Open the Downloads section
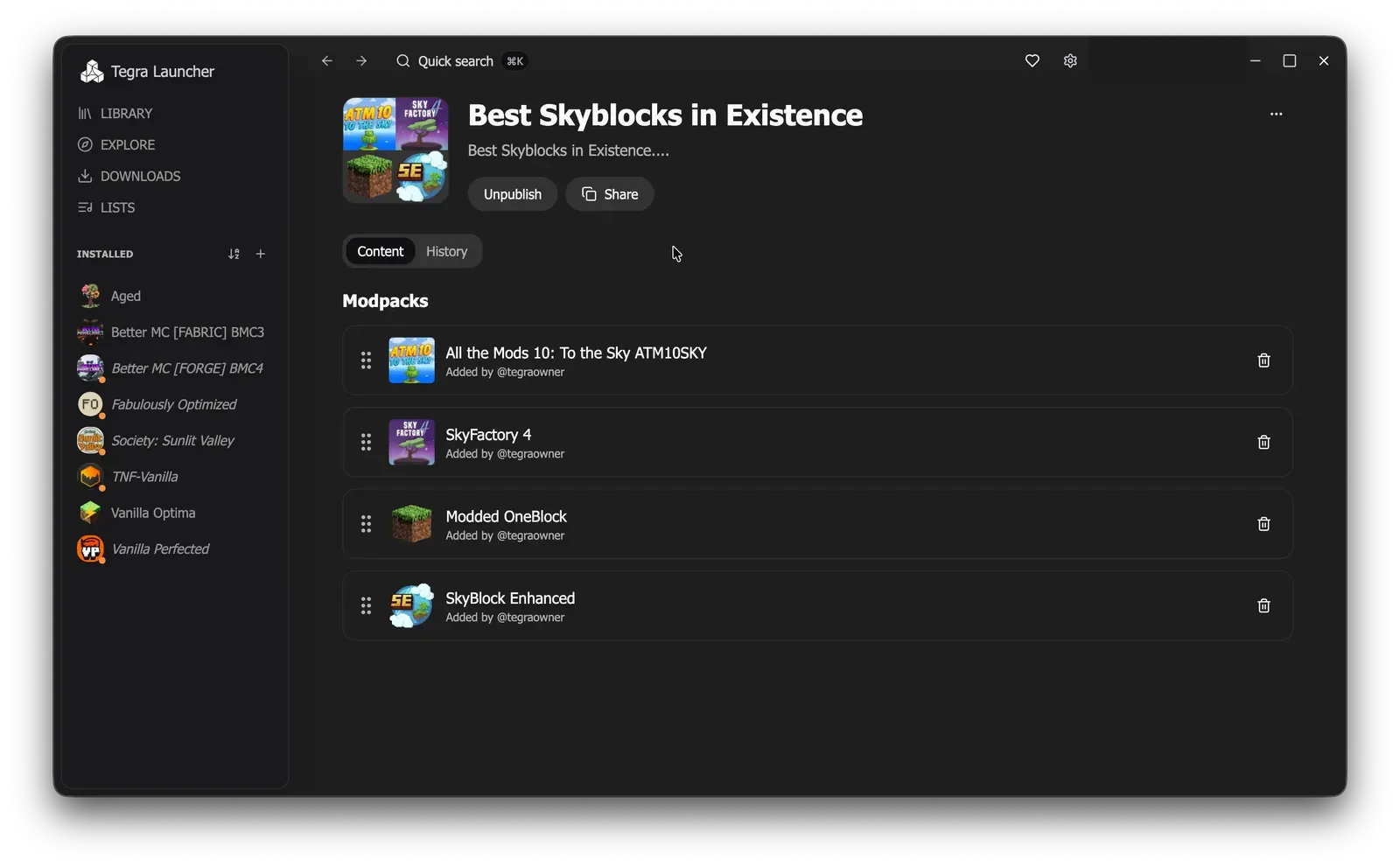This screenshot has height=867, width=1400. click(129, 177)
